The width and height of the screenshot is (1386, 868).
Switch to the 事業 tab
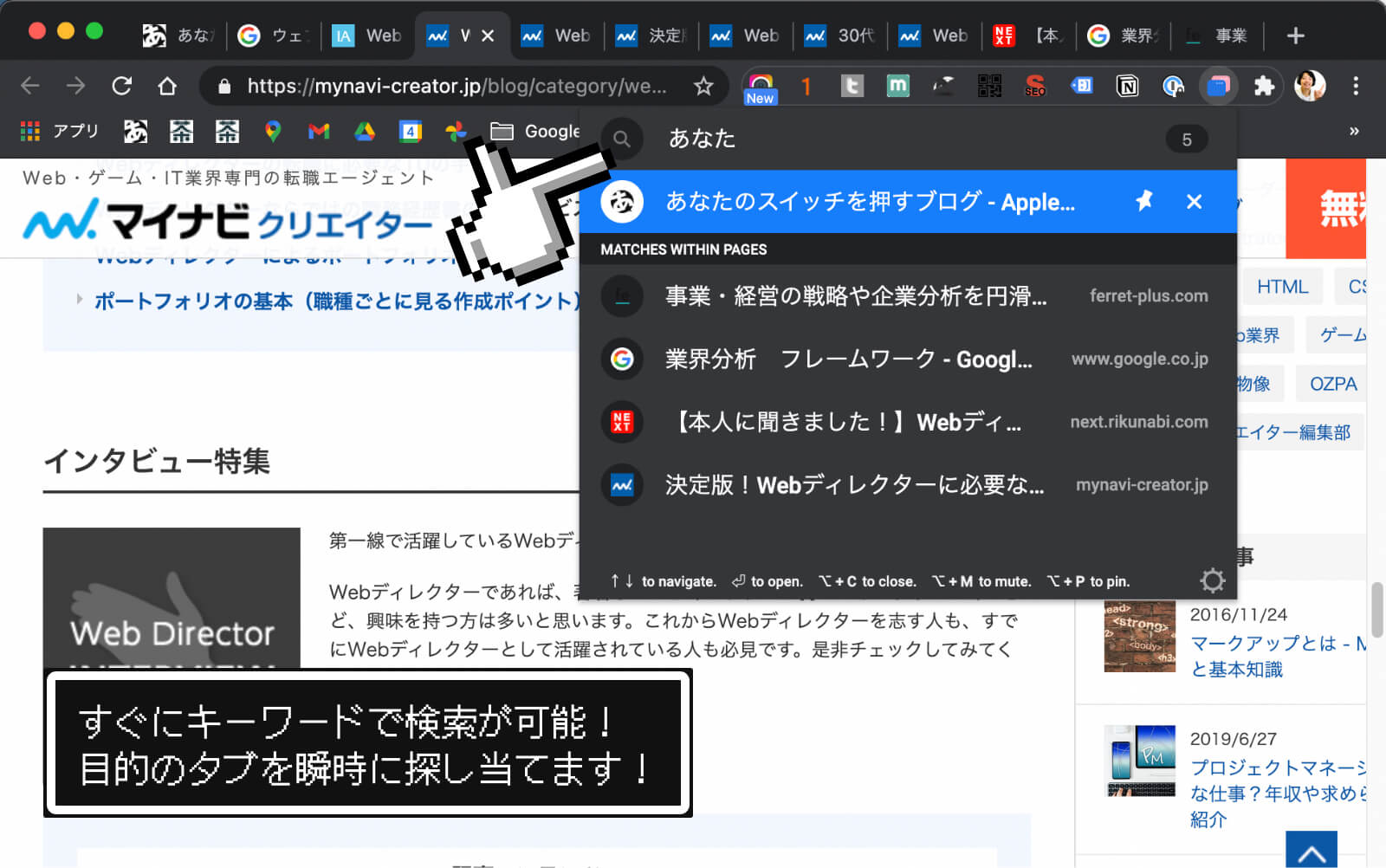tap(1216, 36)
